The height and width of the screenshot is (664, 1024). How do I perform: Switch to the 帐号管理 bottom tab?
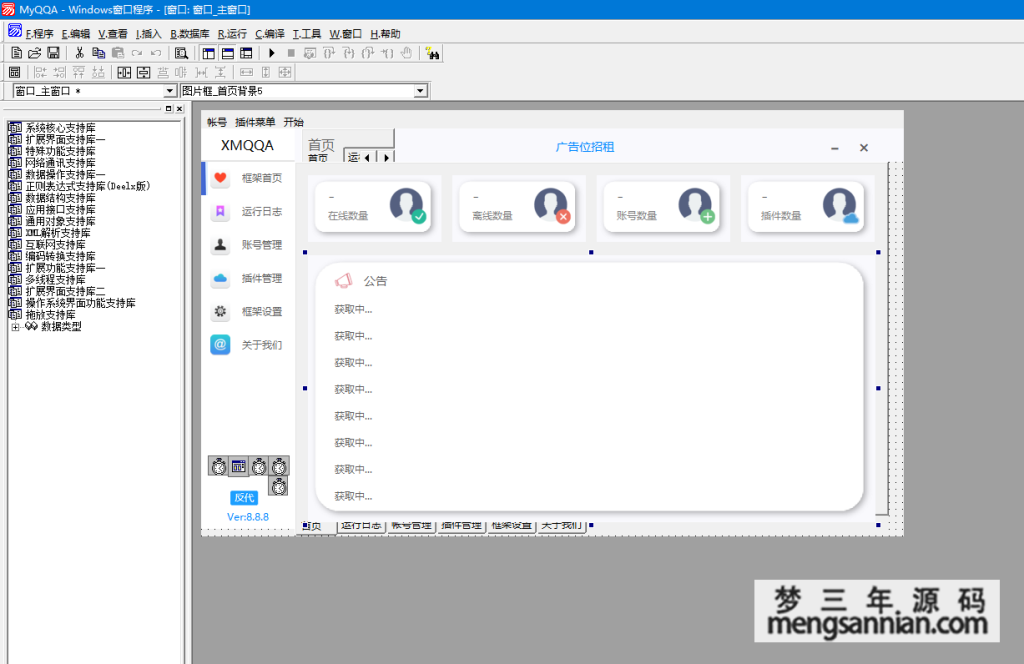[x=412, y=525]
